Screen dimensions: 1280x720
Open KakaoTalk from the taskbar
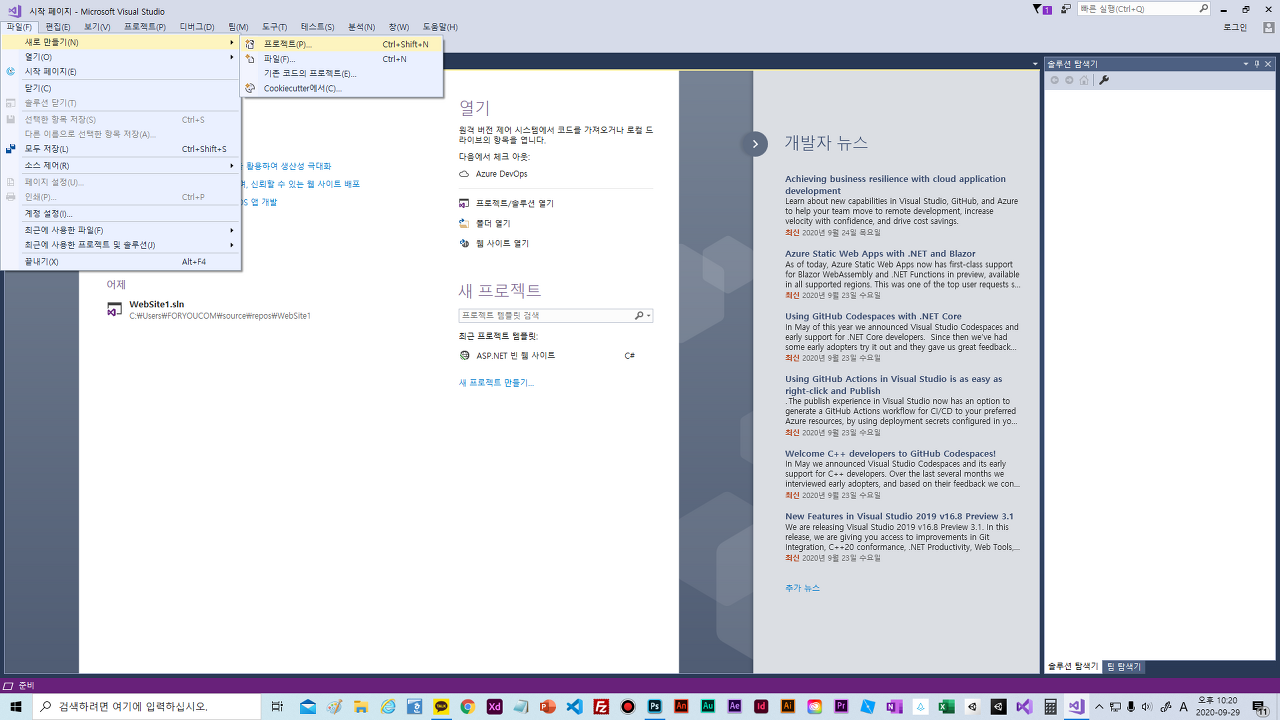click(441, 706)
